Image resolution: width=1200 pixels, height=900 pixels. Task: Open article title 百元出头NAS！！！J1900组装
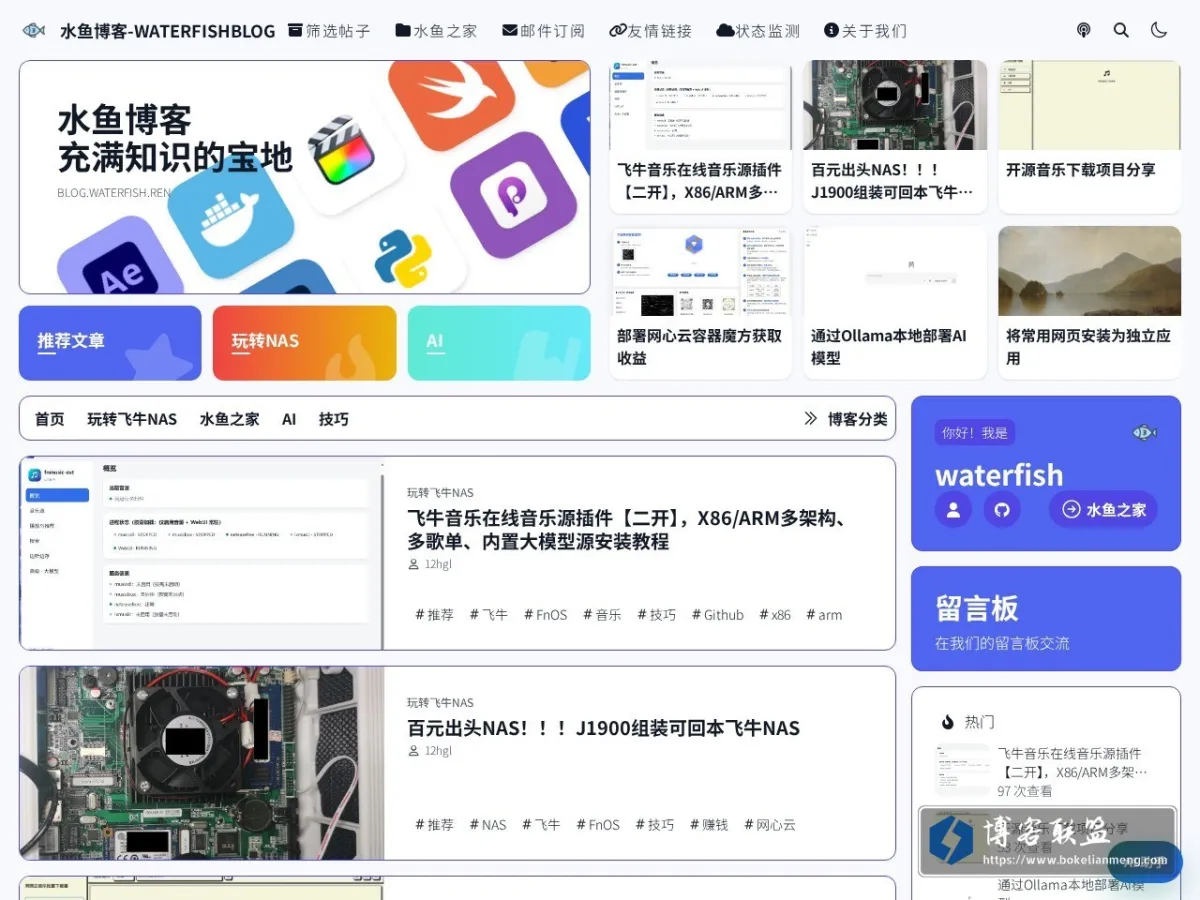603,728
